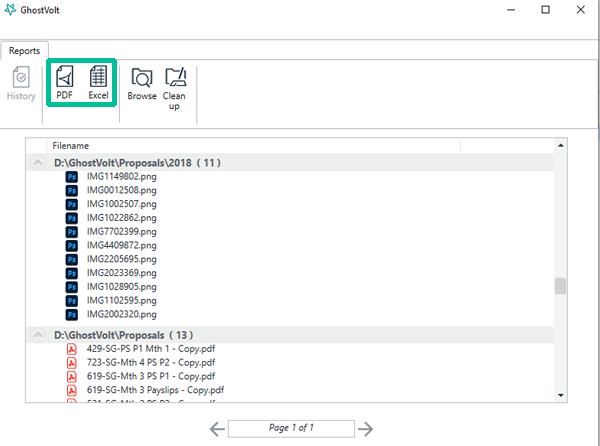Viewport: 600px width, 446px height.
Task: Click PDF icon of 723-SG-Mth 4 PS P2
Action: 72,363
